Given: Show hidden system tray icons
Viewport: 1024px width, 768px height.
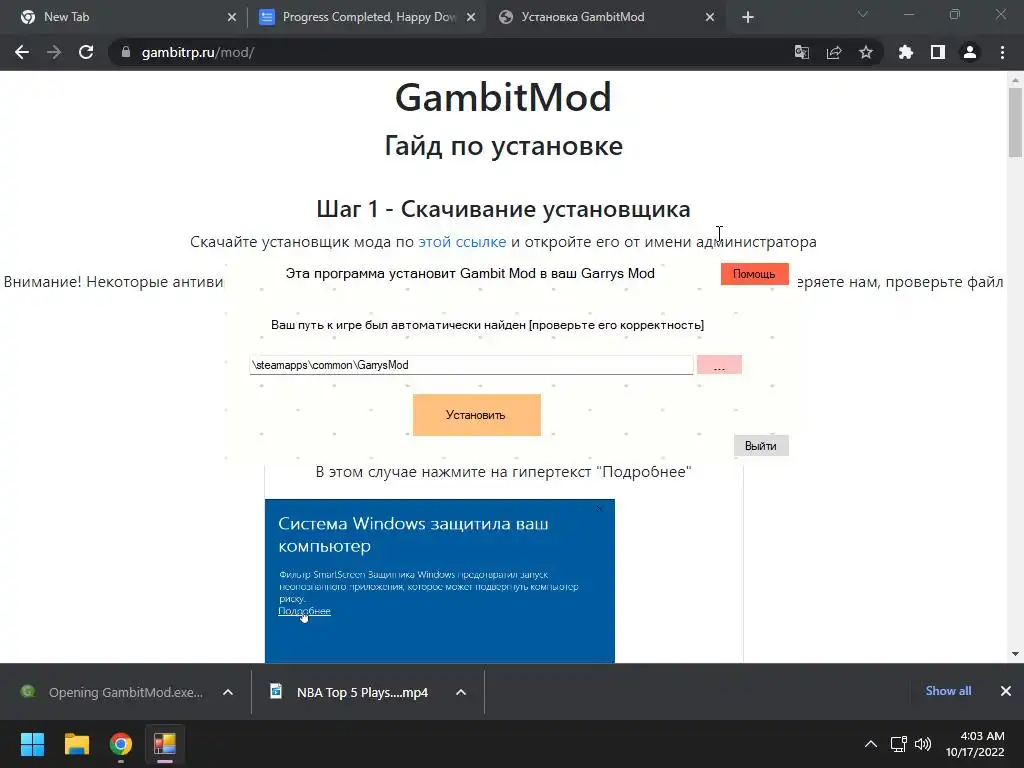Looking at the screenshot, I should point(871,744).
